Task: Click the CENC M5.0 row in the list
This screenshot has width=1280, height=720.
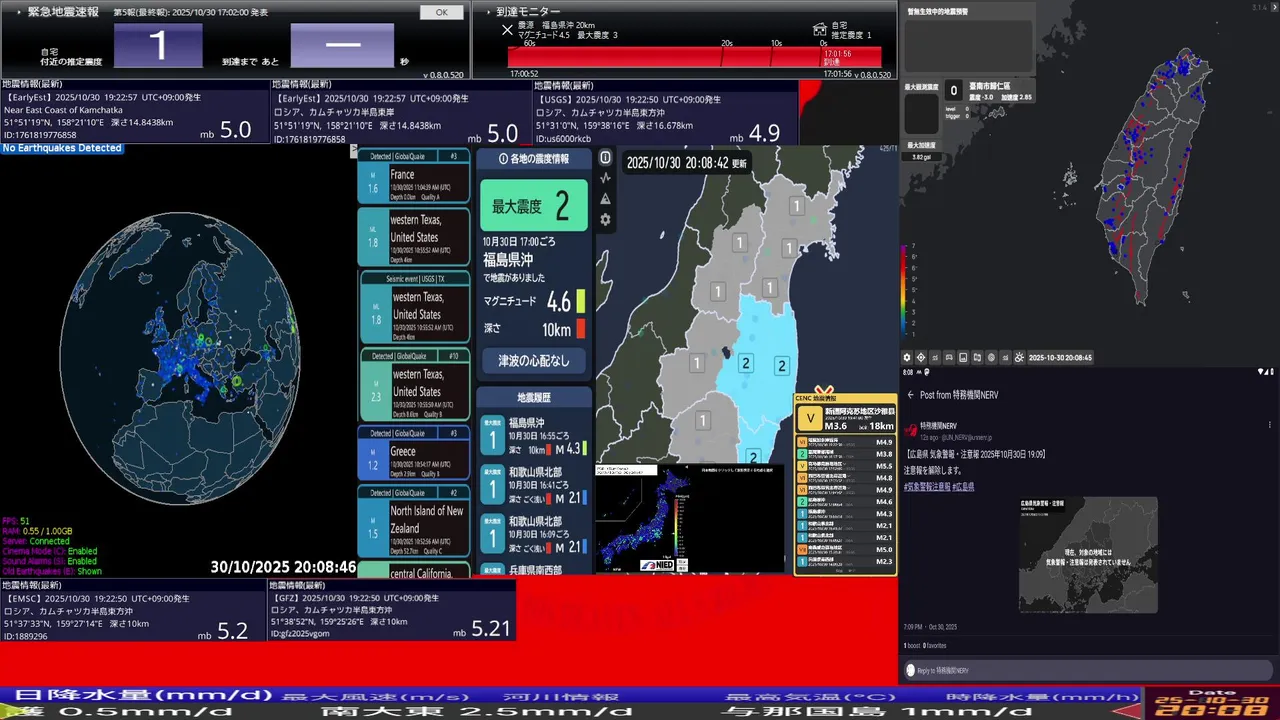Action: click(845, 550)
